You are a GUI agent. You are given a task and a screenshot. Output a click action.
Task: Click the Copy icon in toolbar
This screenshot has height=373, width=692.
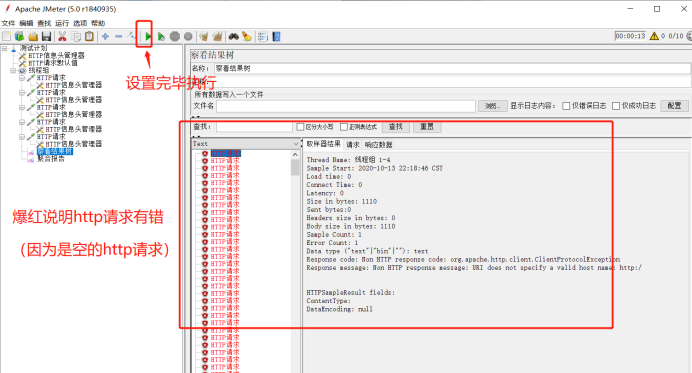click(x=76, y=36)
